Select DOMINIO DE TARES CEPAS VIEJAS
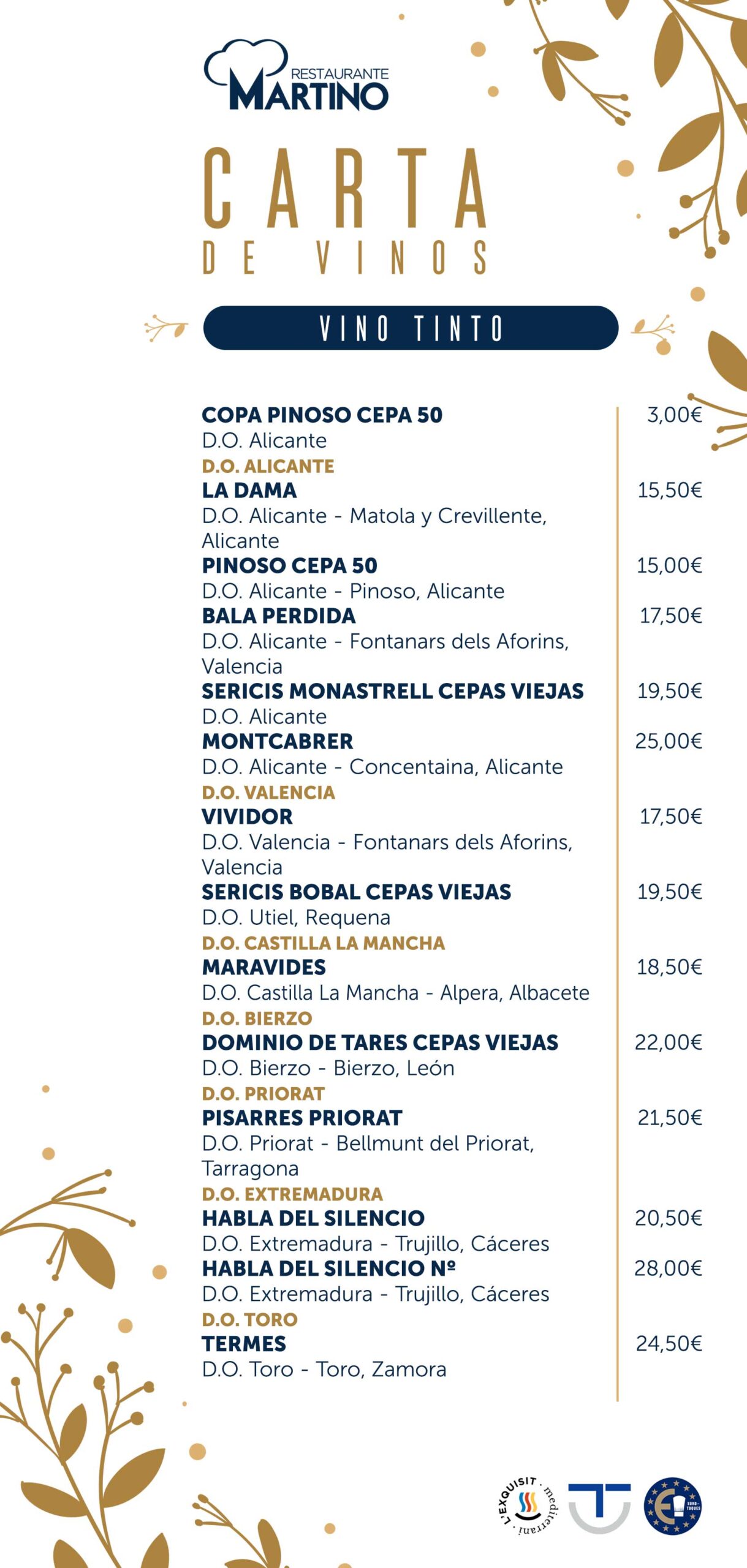The height and width of the screenshot is (1568, 747). click(380, 1043)
